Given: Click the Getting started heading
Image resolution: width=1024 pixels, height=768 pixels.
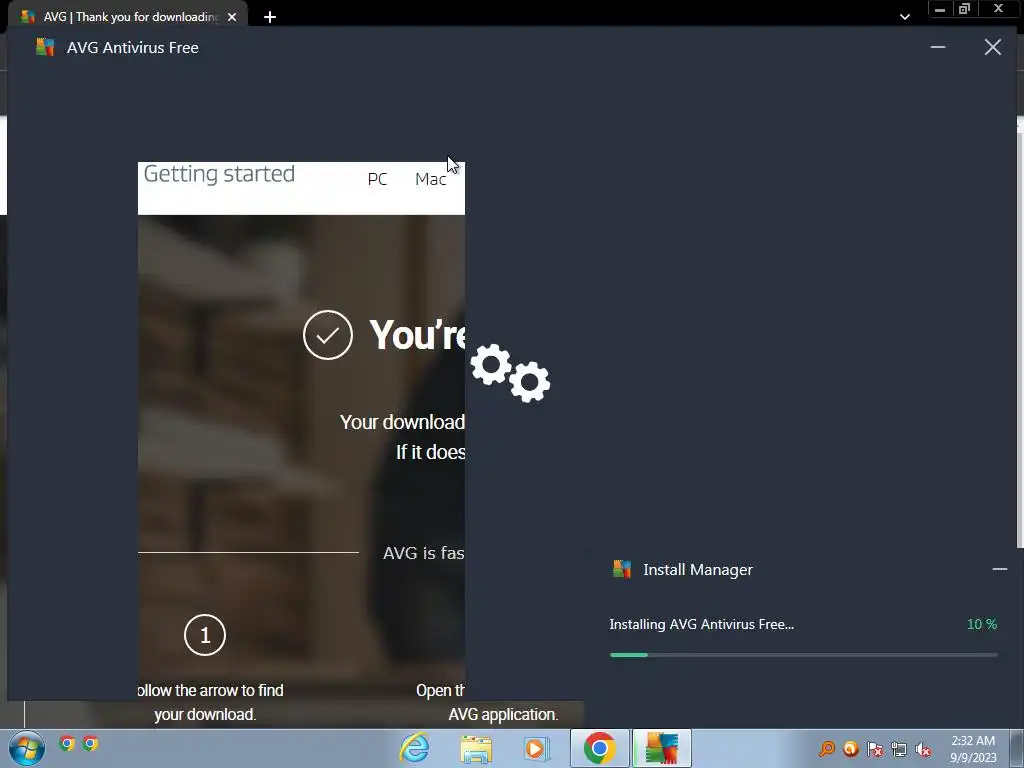Looking at the screenshot, I should (219, 174).
